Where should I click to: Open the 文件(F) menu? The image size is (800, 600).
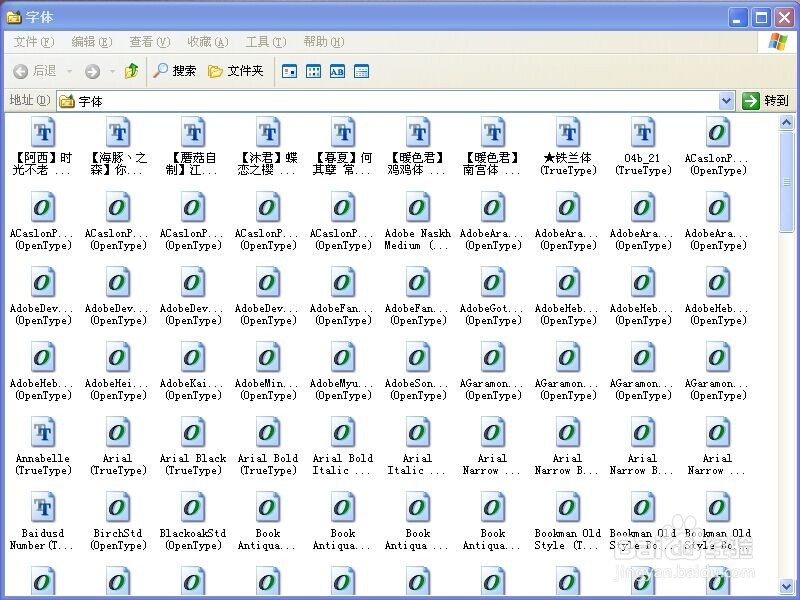(34, 42)
